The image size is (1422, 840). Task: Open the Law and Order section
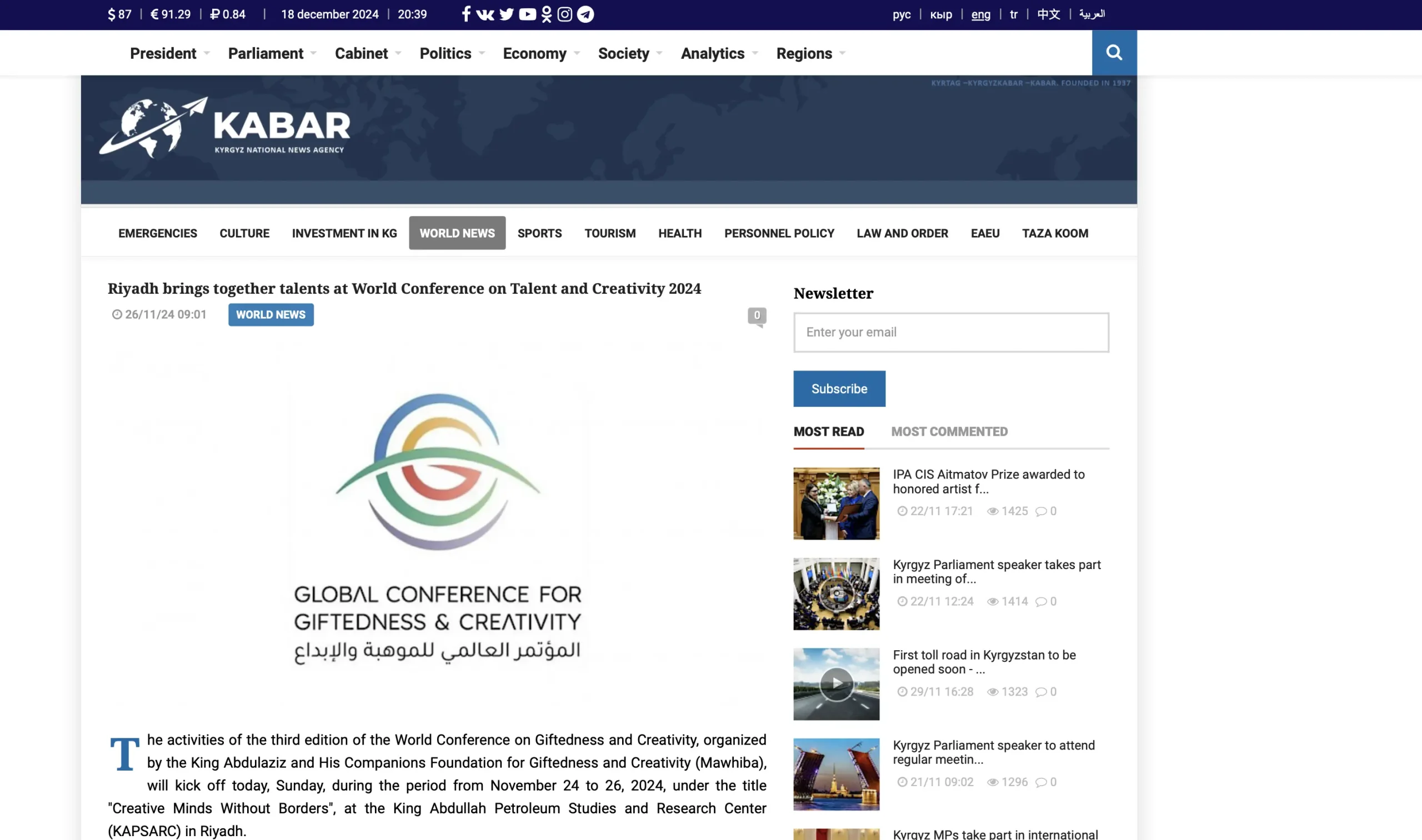[x=902, y=233]
